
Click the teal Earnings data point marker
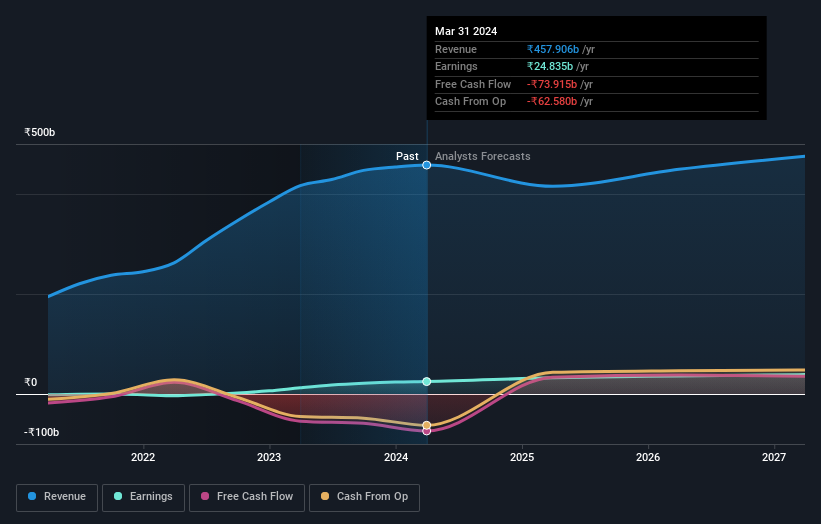click(x=427, y=382)
